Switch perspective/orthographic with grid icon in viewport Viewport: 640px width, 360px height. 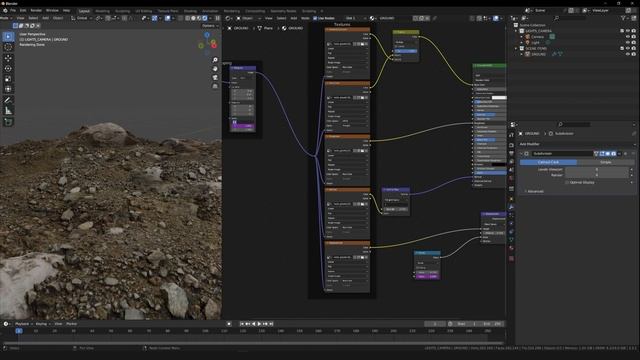(x=215, y=86)
